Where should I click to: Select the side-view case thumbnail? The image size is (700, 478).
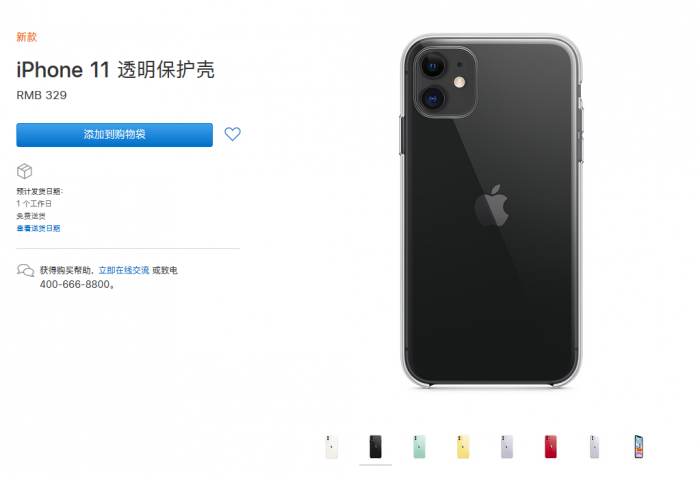[x=594, y=446]
